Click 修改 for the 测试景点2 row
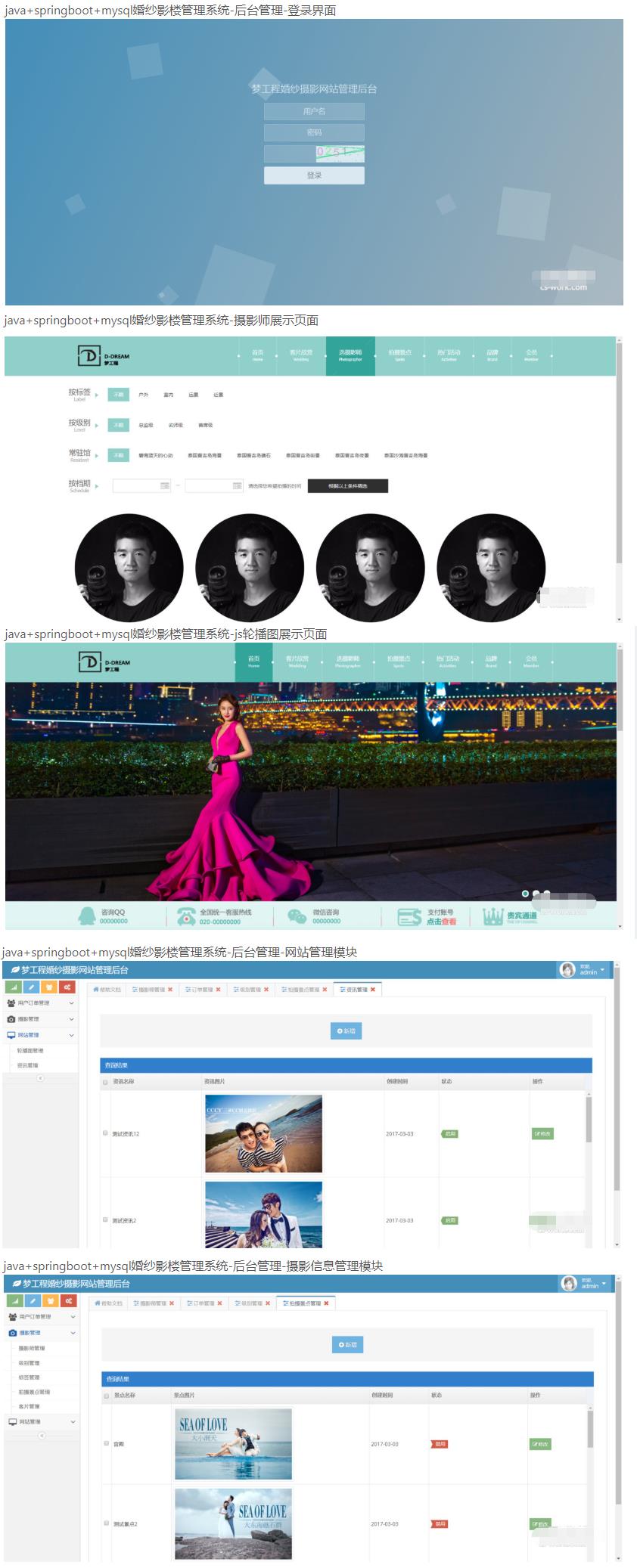Viewport: 637px width, 1568px height. (541, 1523)
